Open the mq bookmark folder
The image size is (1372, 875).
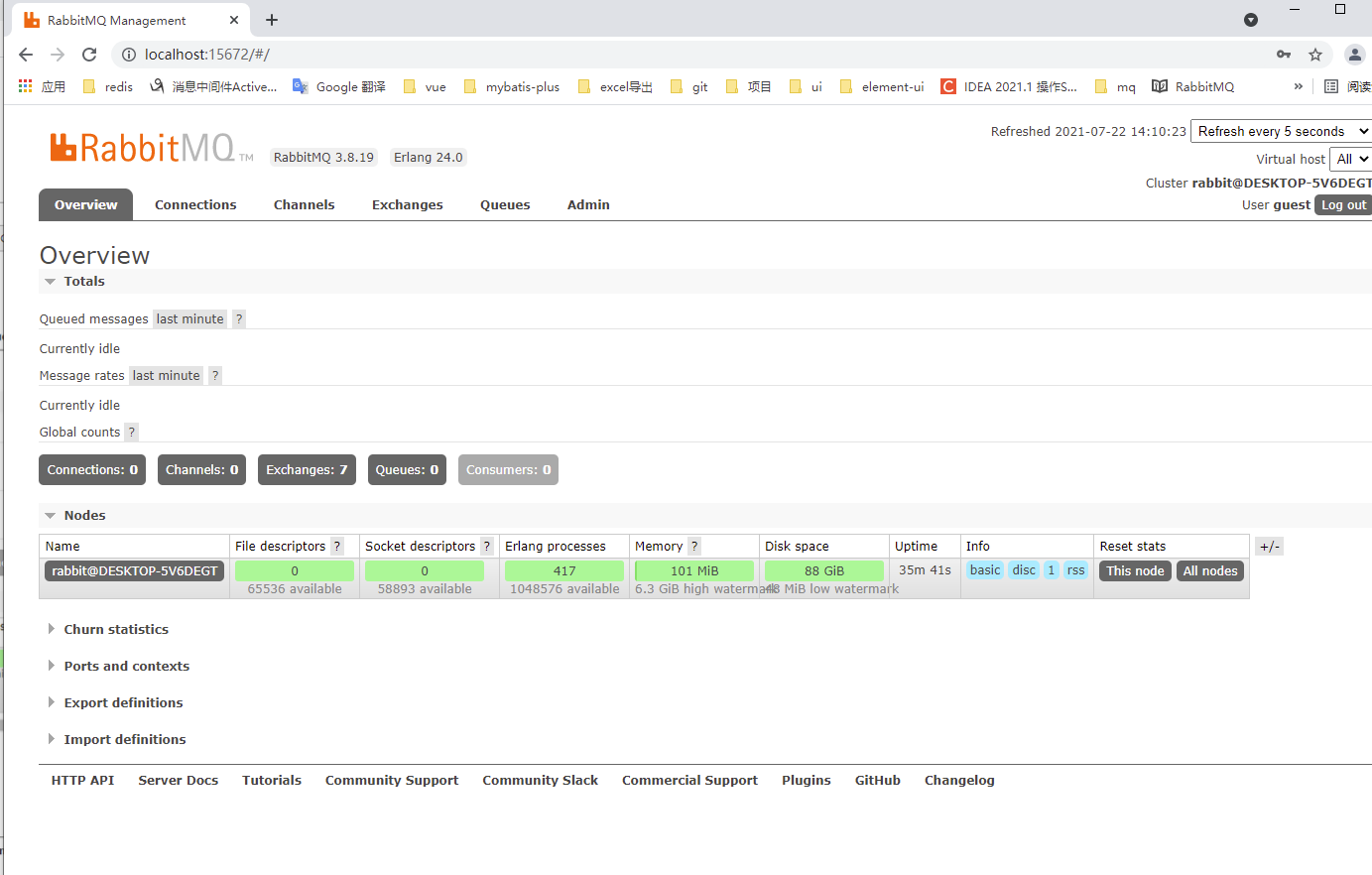pos(1115,86)
